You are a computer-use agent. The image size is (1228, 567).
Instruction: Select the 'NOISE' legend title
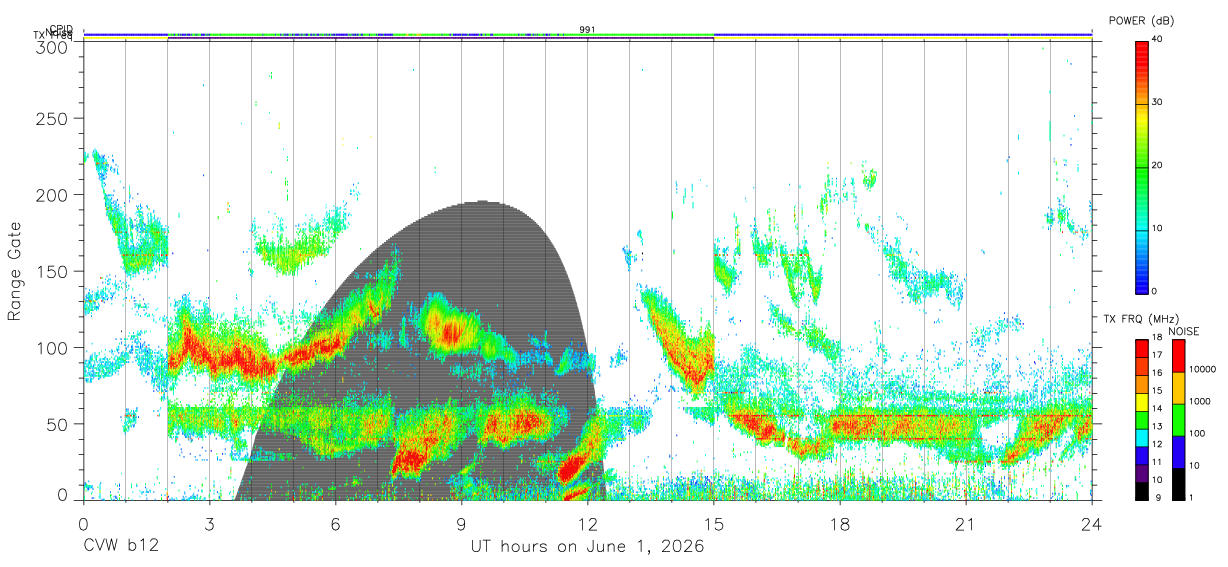coord(1183,330)
